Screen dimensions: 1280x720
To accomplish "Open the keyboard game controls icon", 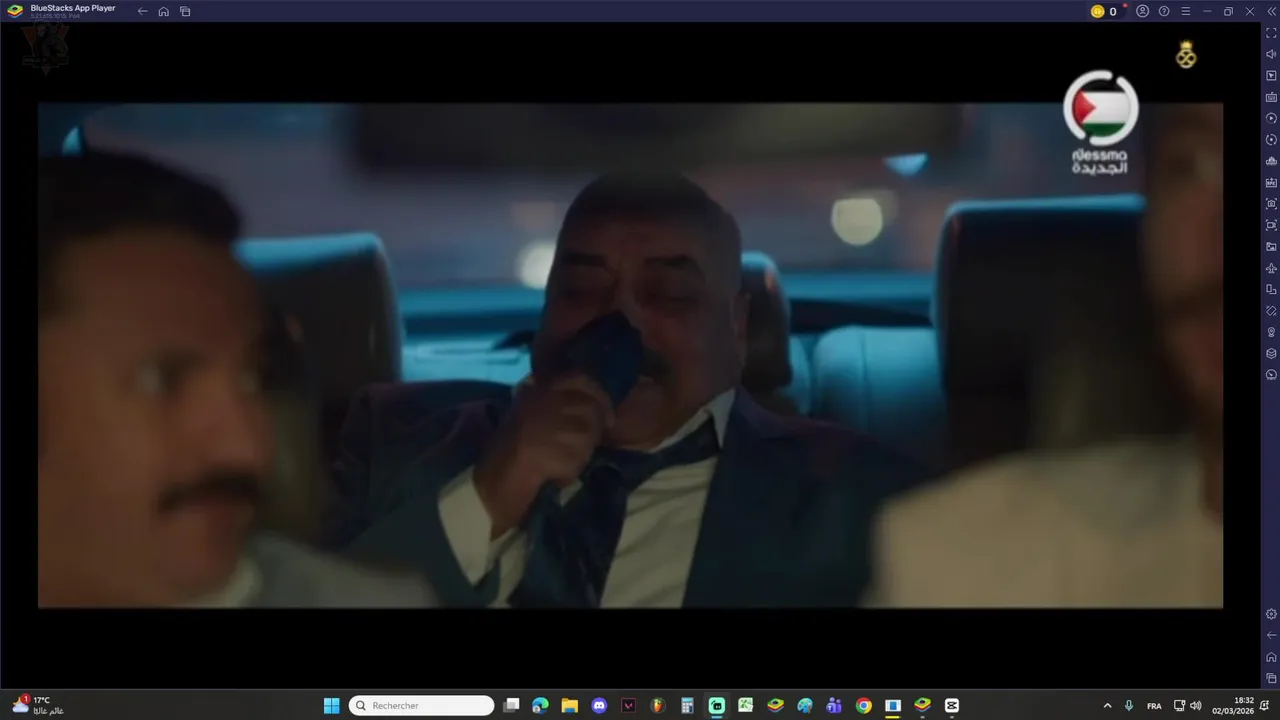I will (x=1271, y=97).
